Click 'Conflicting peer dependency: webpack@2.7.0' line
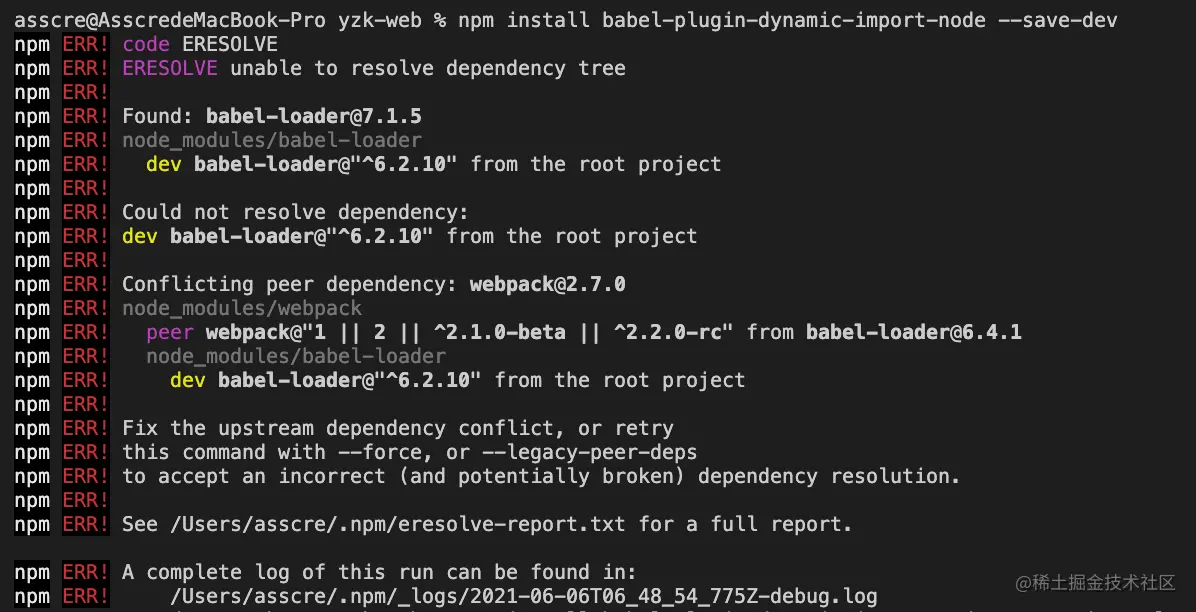Image resolution: width=1196 pixels, height=612 pixels. (374, 284)
